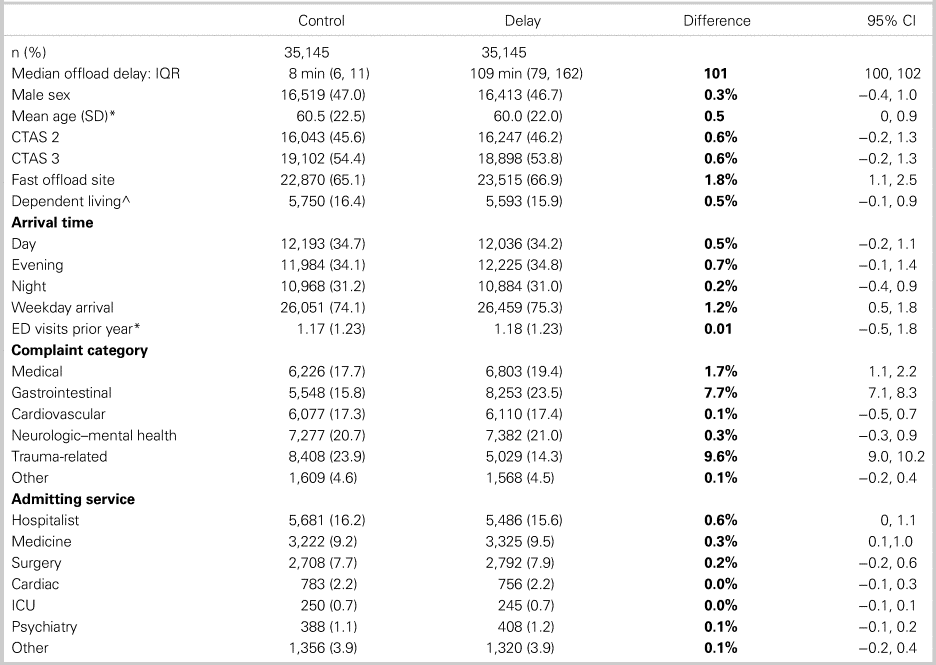The height and width of the screenshot is (665, 936).
Task: Click the Difference column header
Action: click(716, 21)
